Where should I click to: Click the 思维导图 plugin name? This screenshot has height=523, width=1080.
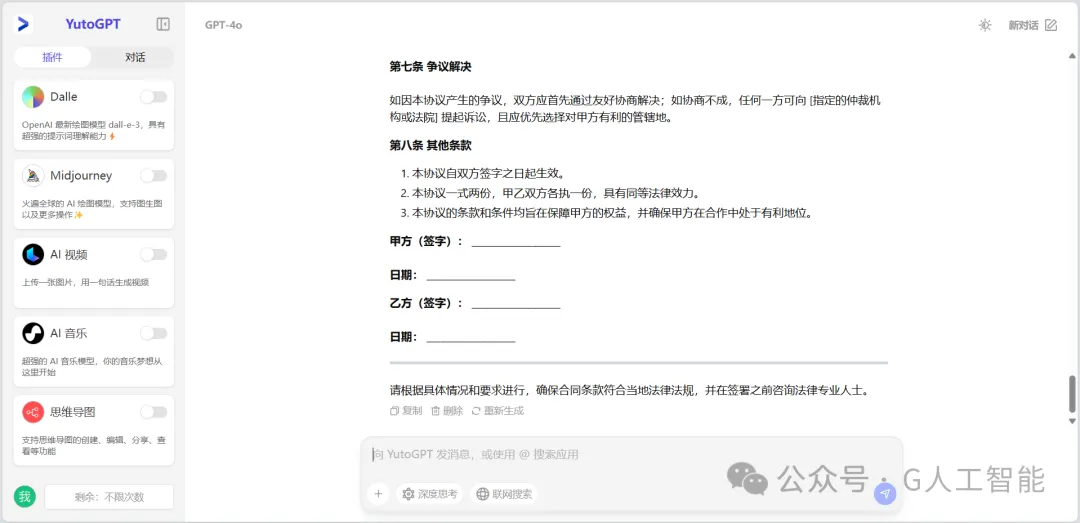tap(72, 412)
